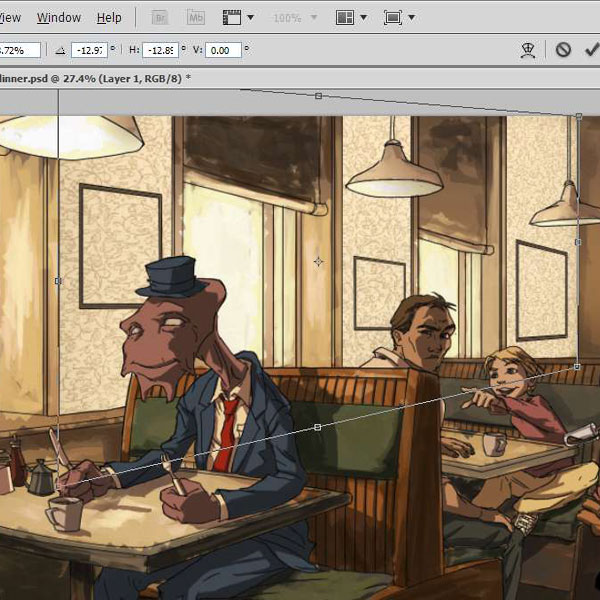Click the top-middle transform handle

pyautogui.click(x=318, y=96)
